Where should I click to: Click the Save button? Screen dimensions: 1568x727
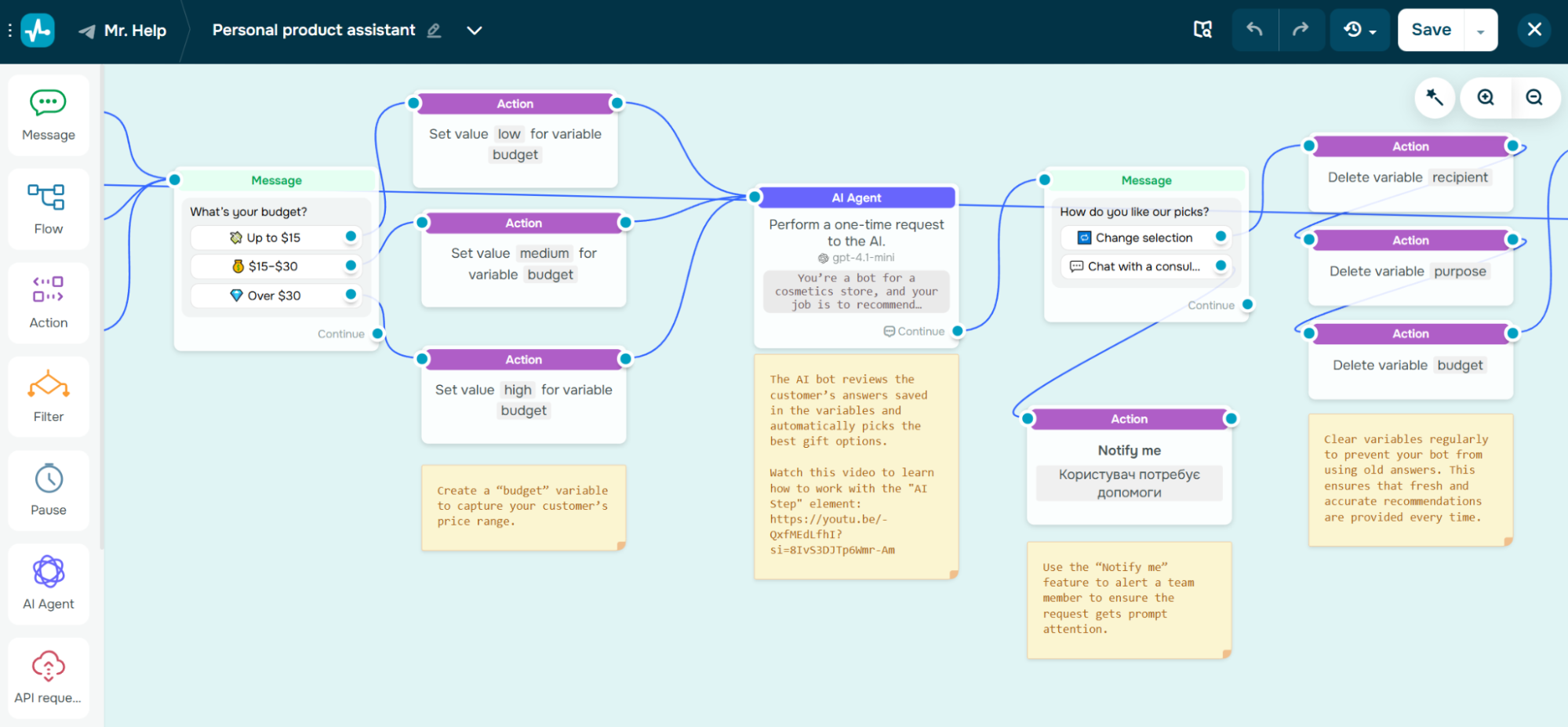1430,29
